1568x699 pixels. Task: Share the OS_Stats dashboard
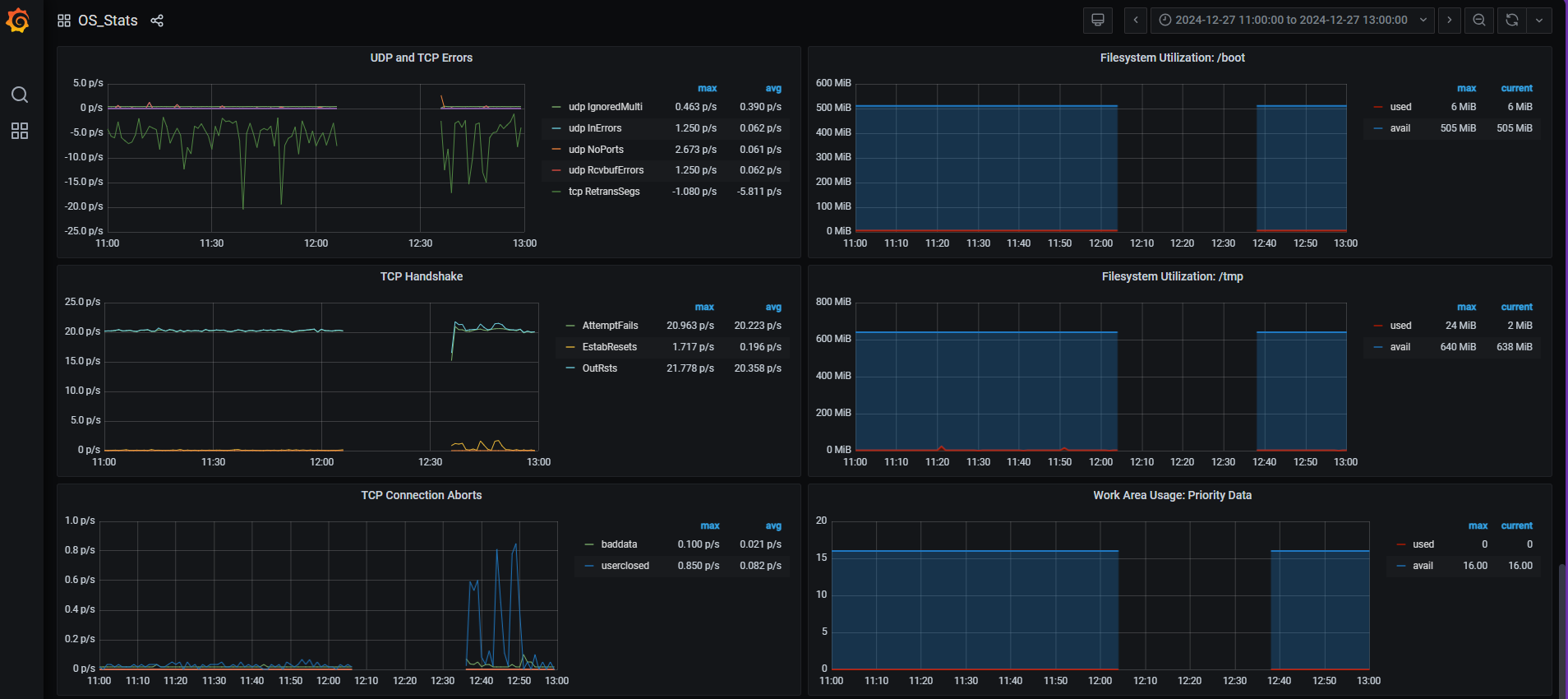click(x=157, y=21)
